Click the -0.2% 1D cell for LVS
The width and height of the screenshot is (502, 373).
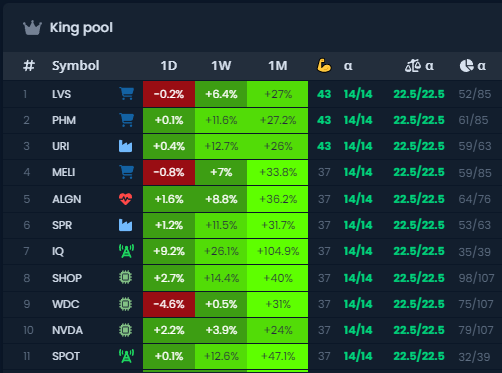[169, 94]
